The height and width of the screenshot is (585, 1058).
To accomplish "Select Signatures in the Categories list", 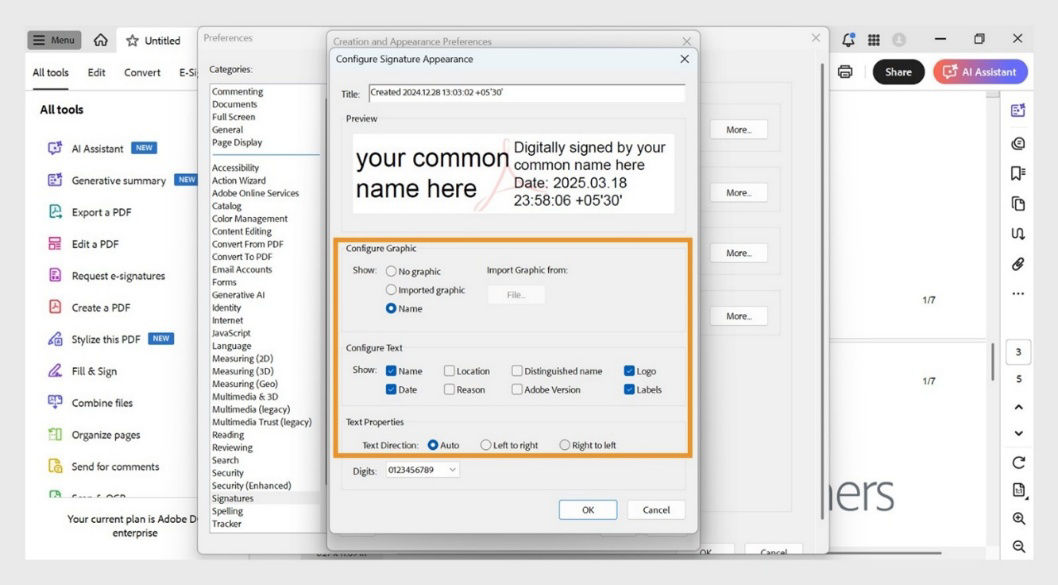I will (232, 497).
